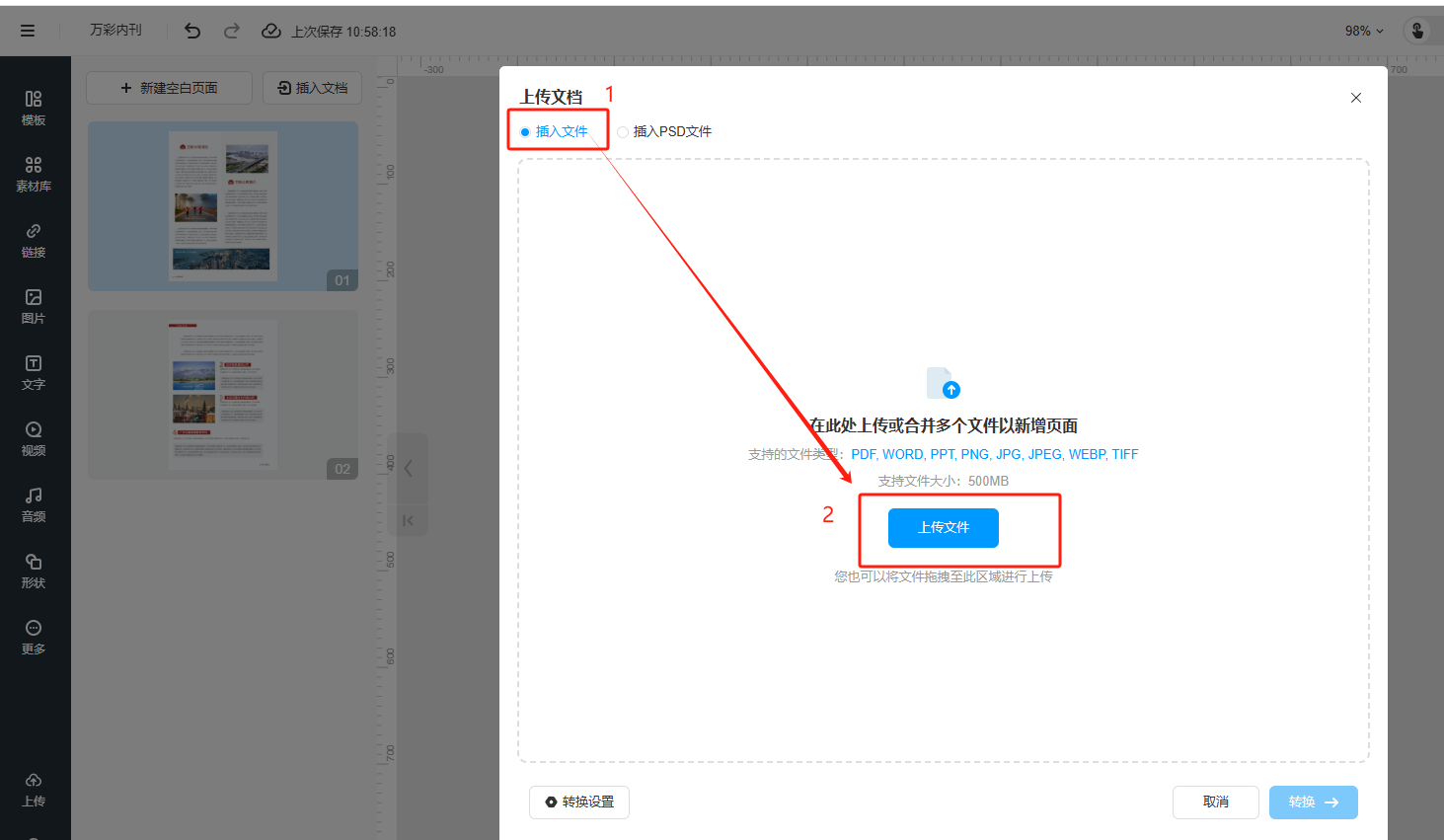This screenshot has width=1444, height=840.
Task: Open the hamburger main menu
Action: (28, 32)
